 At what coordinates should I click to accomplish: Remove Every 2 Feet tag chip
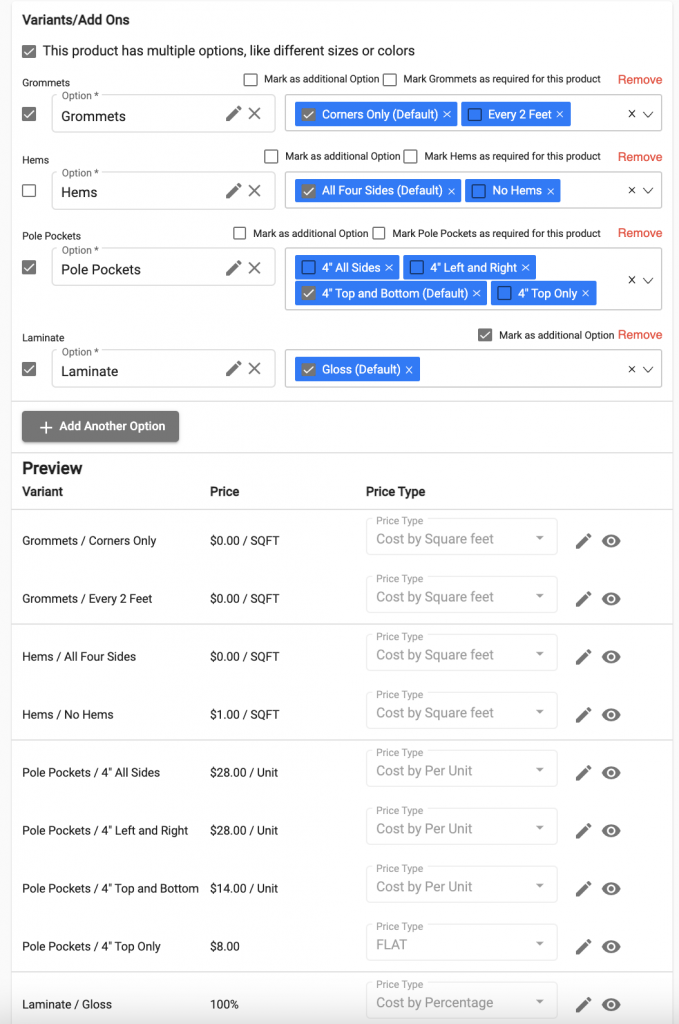pyautogui.click(x=560, y=114)
